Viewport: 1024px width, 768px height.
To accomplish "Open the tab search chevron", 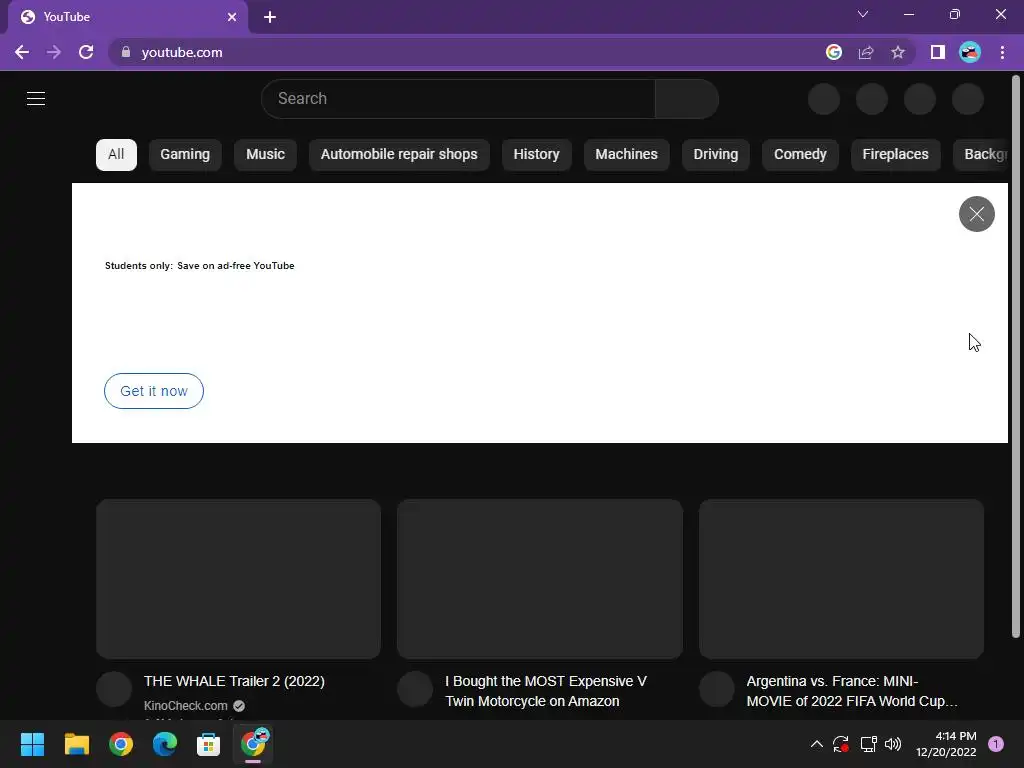I will click(x=863, y=14).
